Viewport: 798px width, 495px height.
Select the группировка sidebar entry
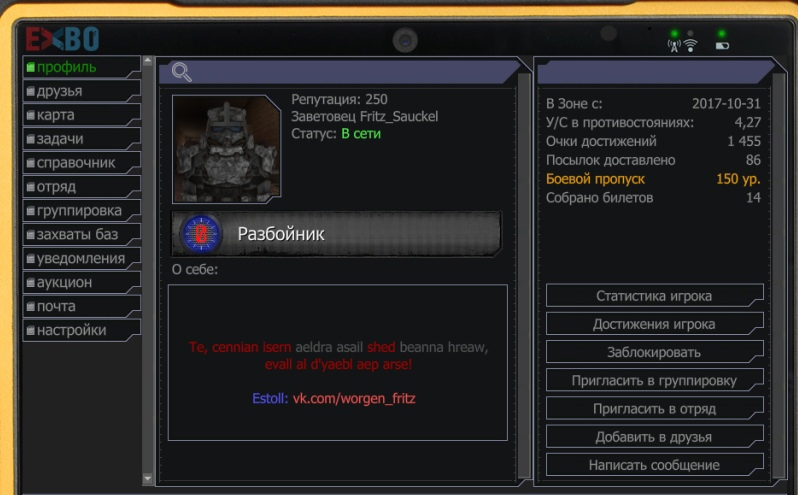pos(81,211)
